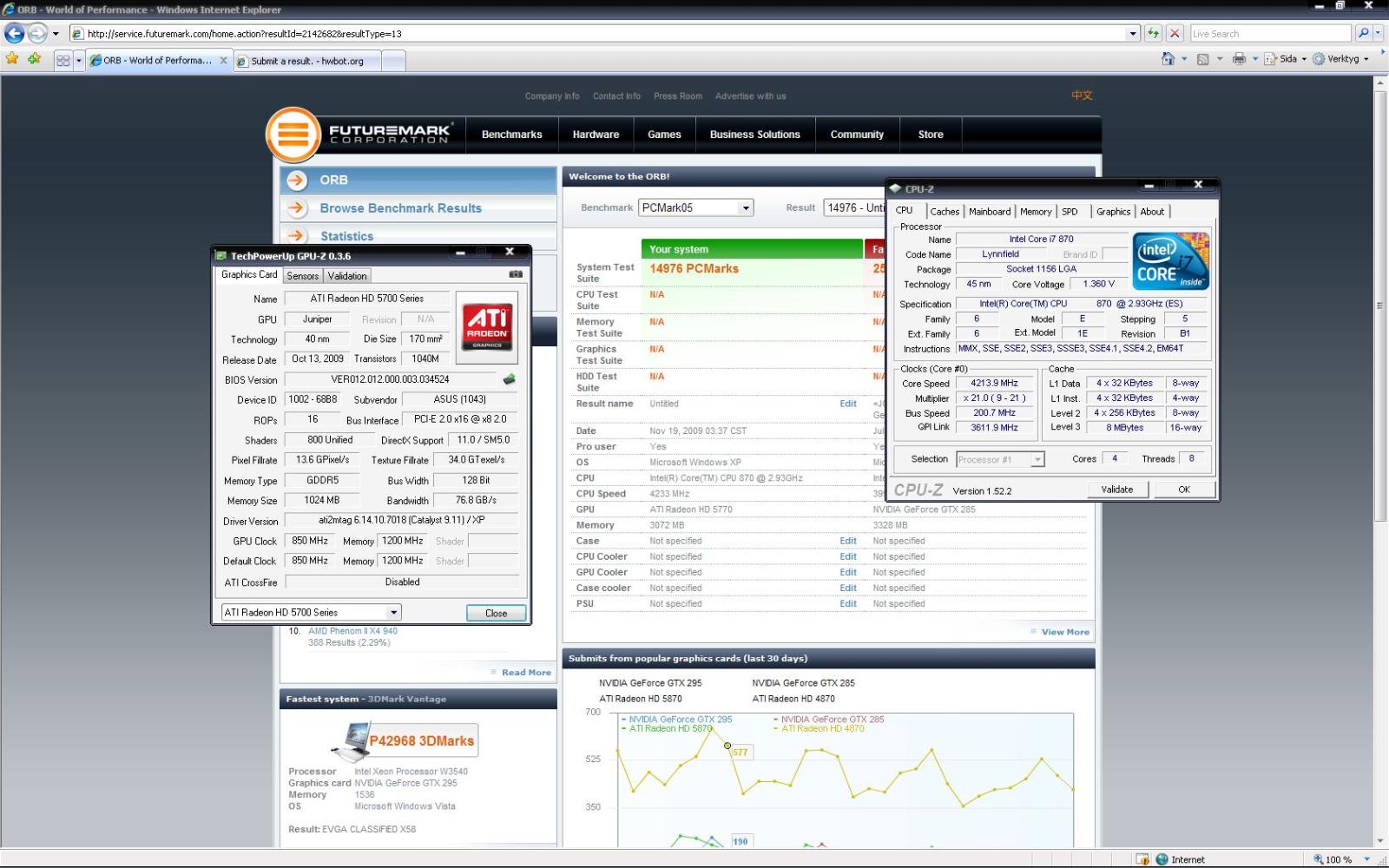The height and width of the screenshot is (868, 1389).
Task: Switch to SPD tab in CPU-Z
Action: pos(1070,212)
